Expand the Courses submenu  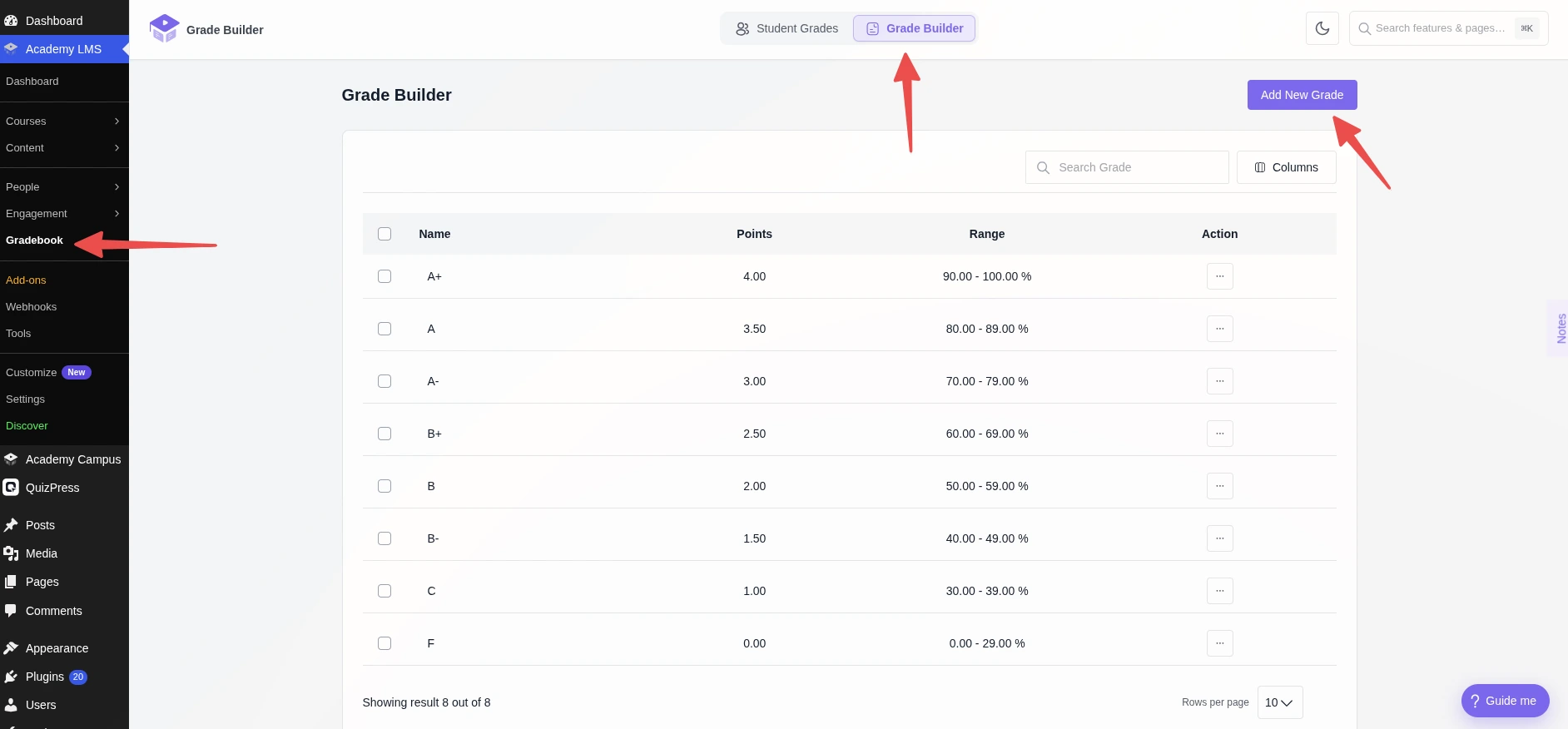[64, 121]
